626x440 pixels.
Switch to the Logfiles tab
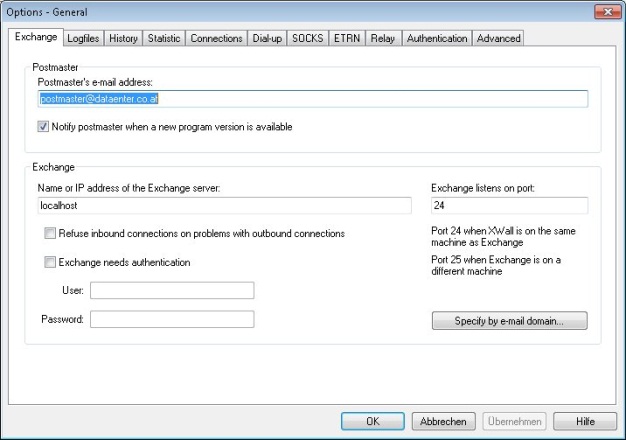click(83, 39)
